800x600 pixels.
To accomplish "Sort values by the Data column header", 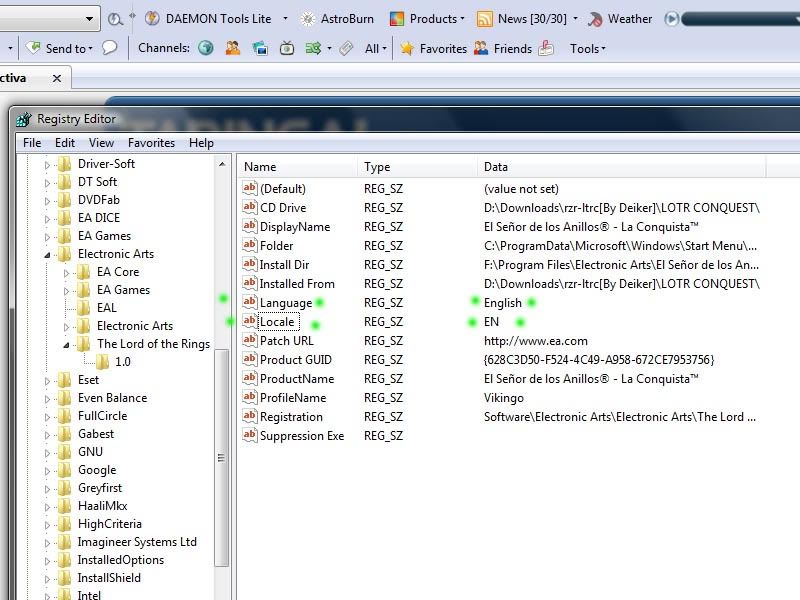I will point(621,167).
